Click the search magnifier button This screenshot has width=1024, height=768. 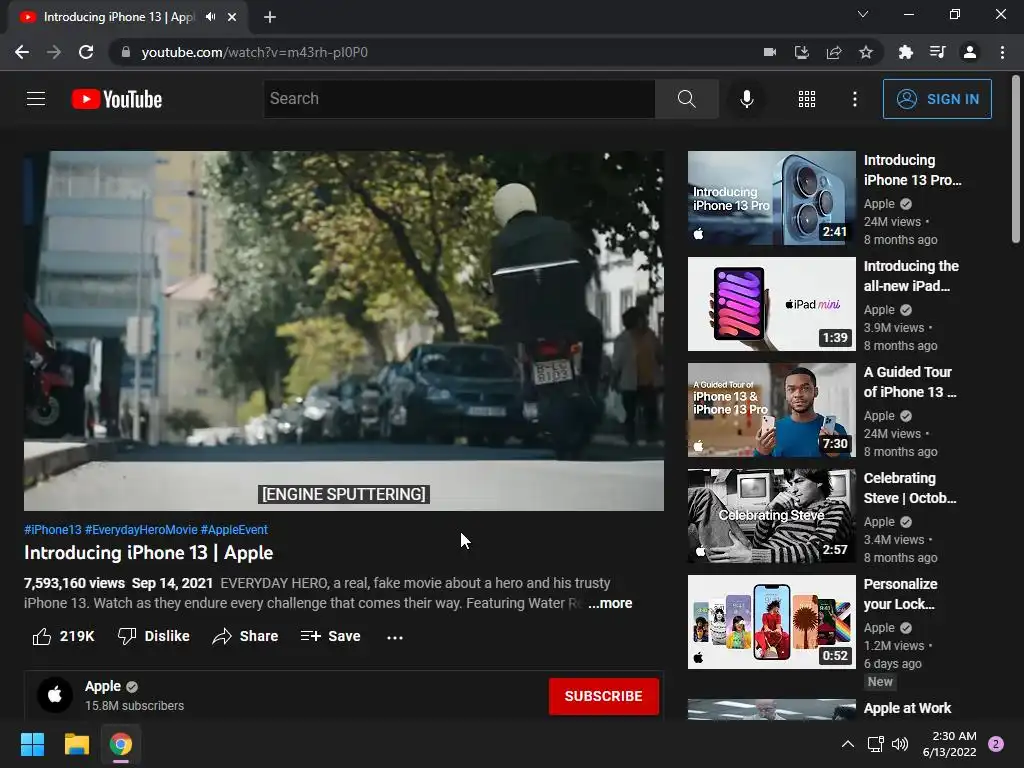click(686, 99)
